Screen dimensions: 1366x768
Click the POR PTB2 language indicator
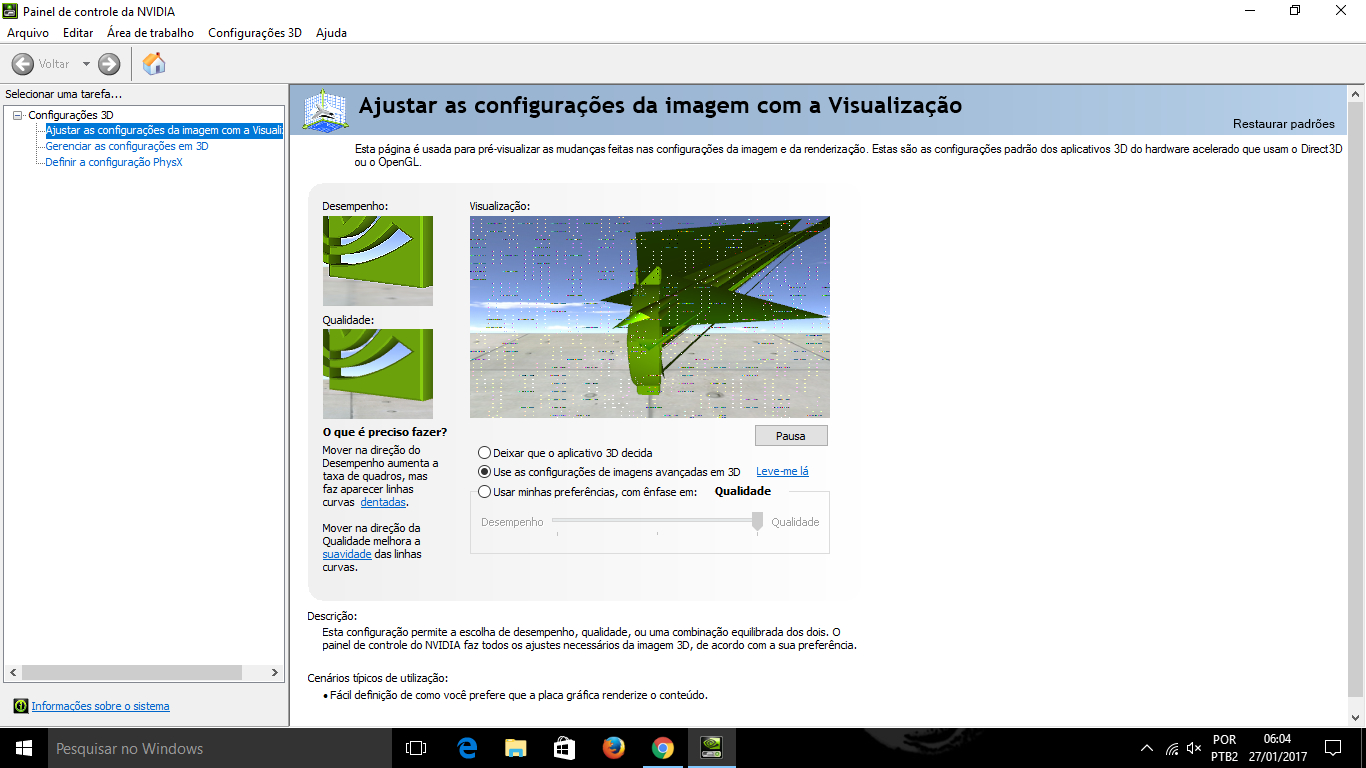(1225, 748)
